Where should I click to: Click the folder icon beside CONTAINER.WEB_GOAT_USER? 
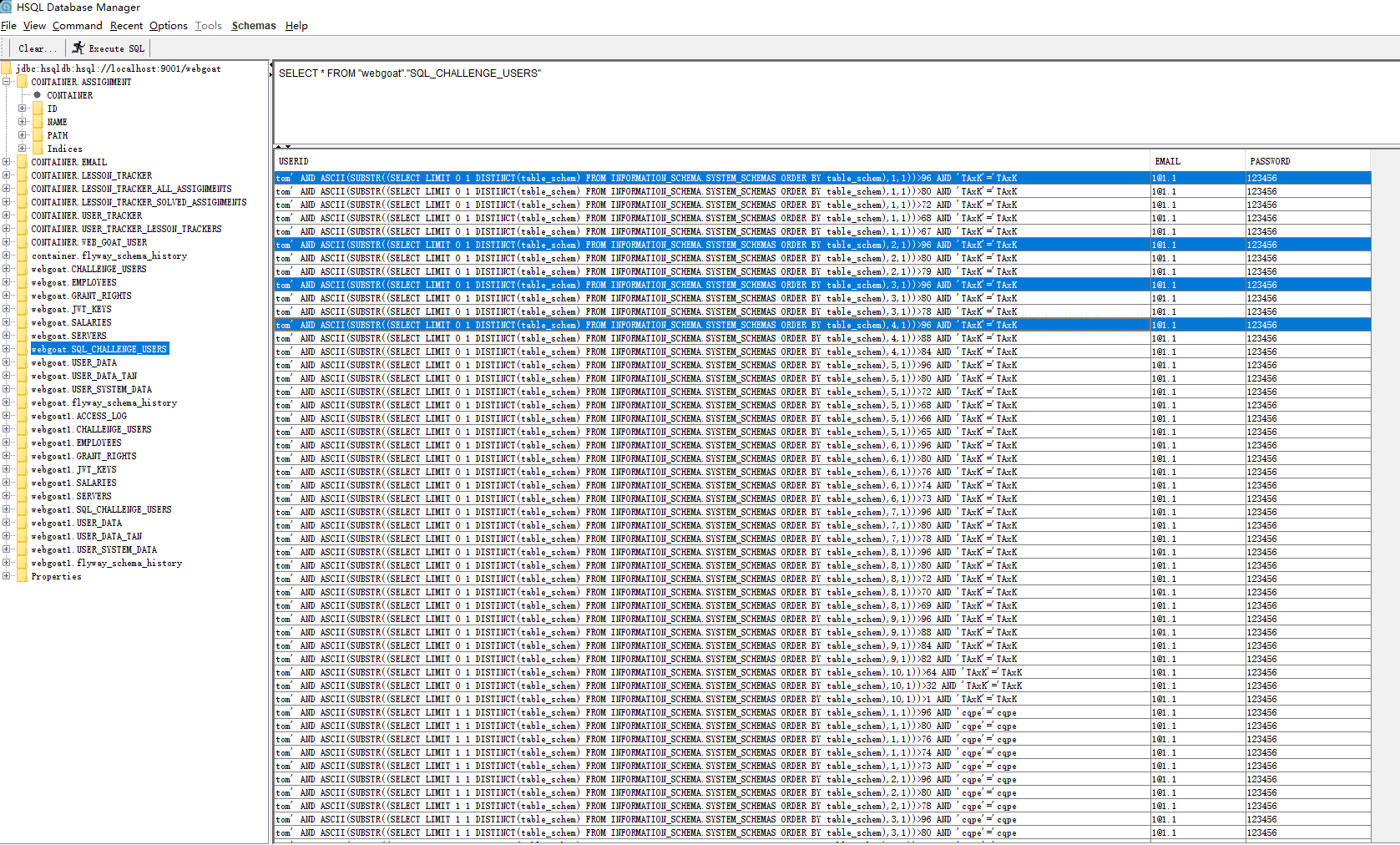click(x=21, y=242)
